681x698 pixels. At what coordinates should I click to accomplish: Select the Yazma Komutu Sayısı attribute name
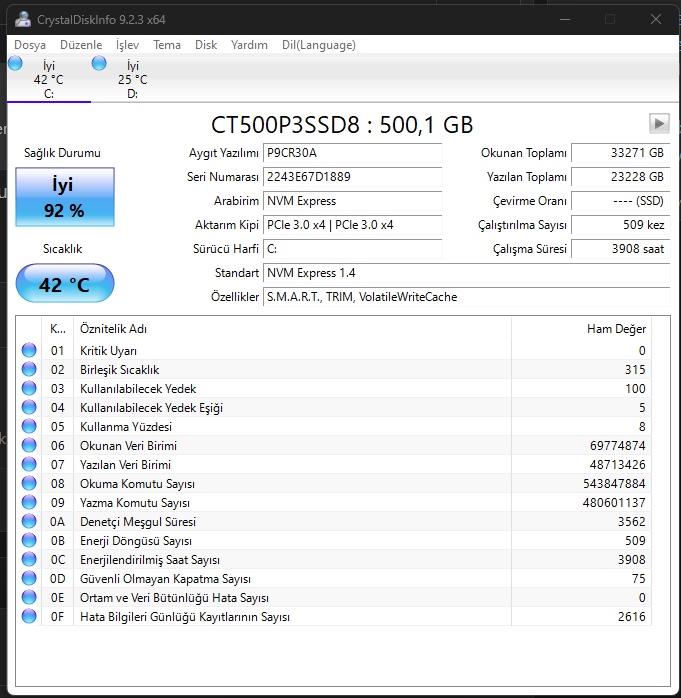134,503
